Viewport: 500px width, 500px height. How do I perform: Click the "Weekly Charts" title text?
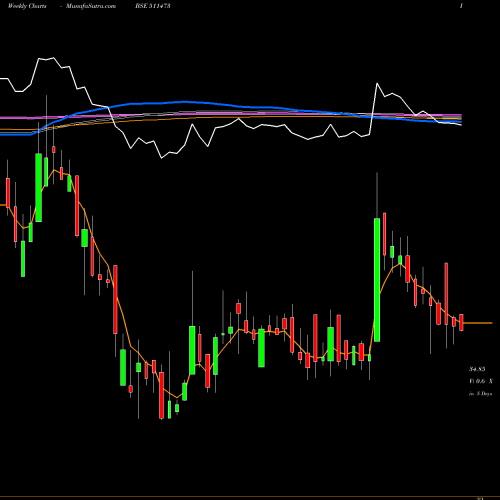[x=27, y=6]
